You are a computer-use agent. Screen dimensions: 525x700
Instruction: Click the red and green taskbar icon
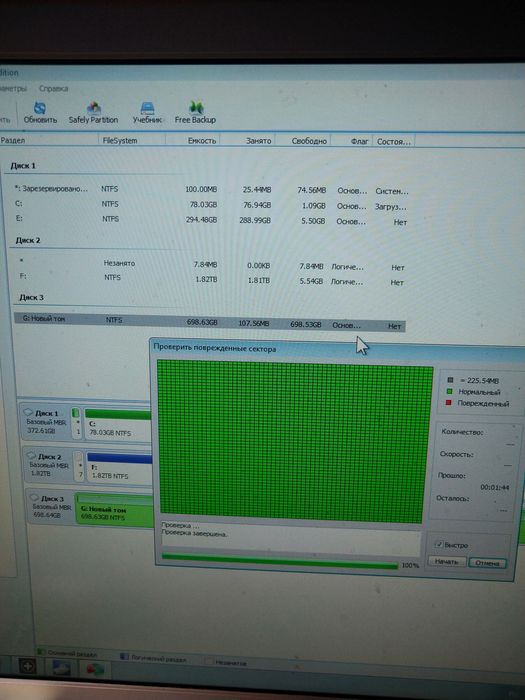(94, 670)
